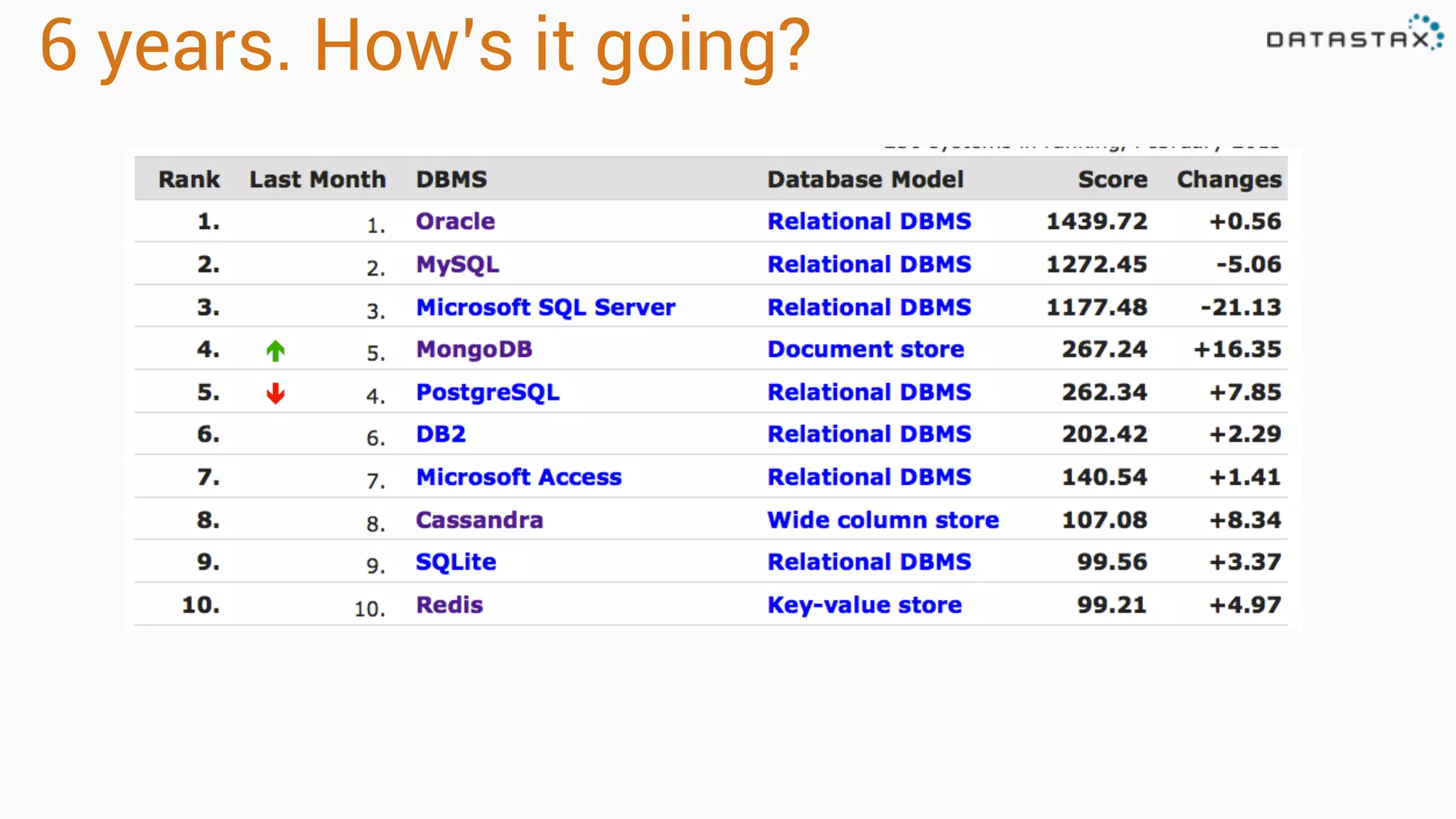The width and height of the screenshot is (1456, 819).
Task: Open the Oracle DBMS link
Action: [455, 221]
